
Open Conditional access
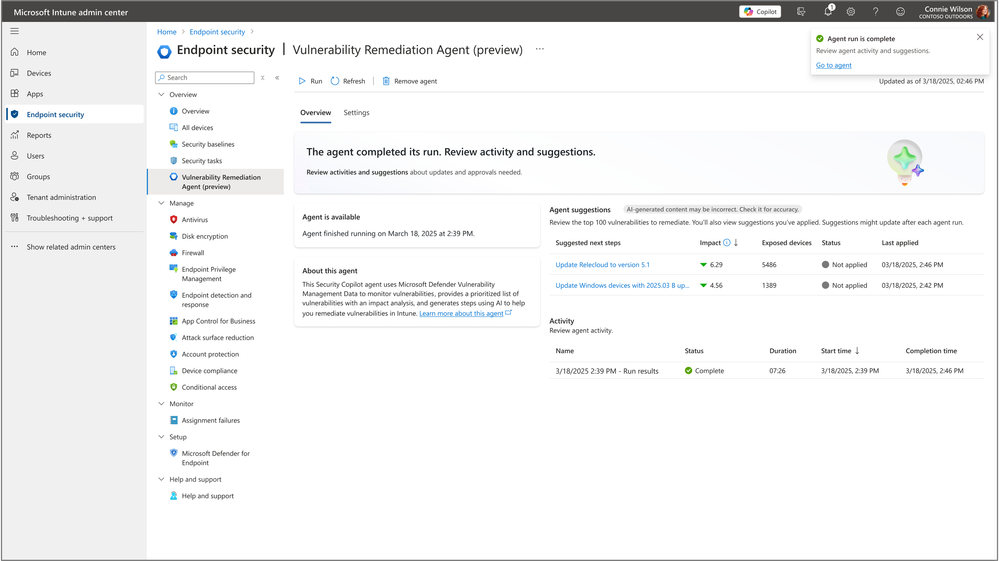click(x=209, y=387)
